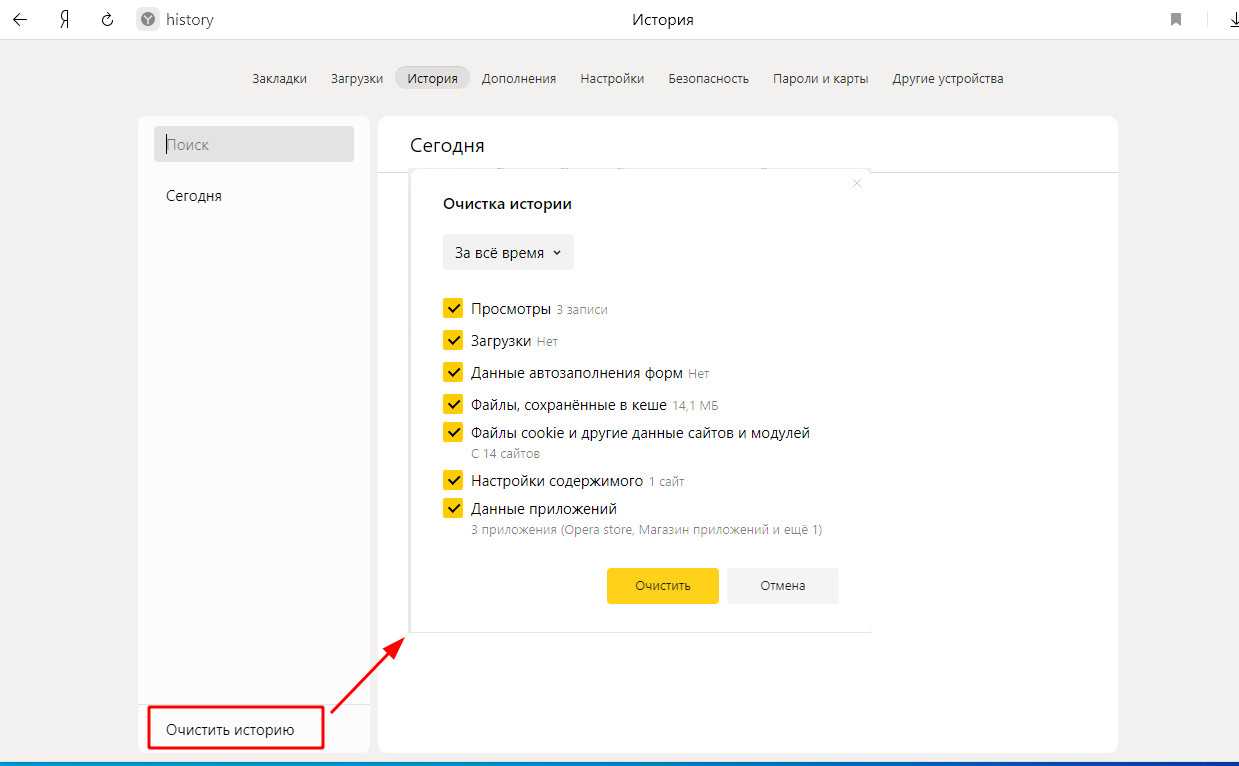Open the Yandex home icon

click(65, 20)
